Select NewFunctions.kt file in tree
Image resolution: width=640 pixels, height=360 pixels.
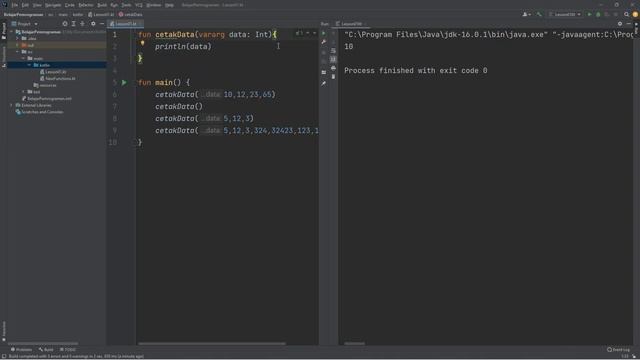(x=58, y=78)
